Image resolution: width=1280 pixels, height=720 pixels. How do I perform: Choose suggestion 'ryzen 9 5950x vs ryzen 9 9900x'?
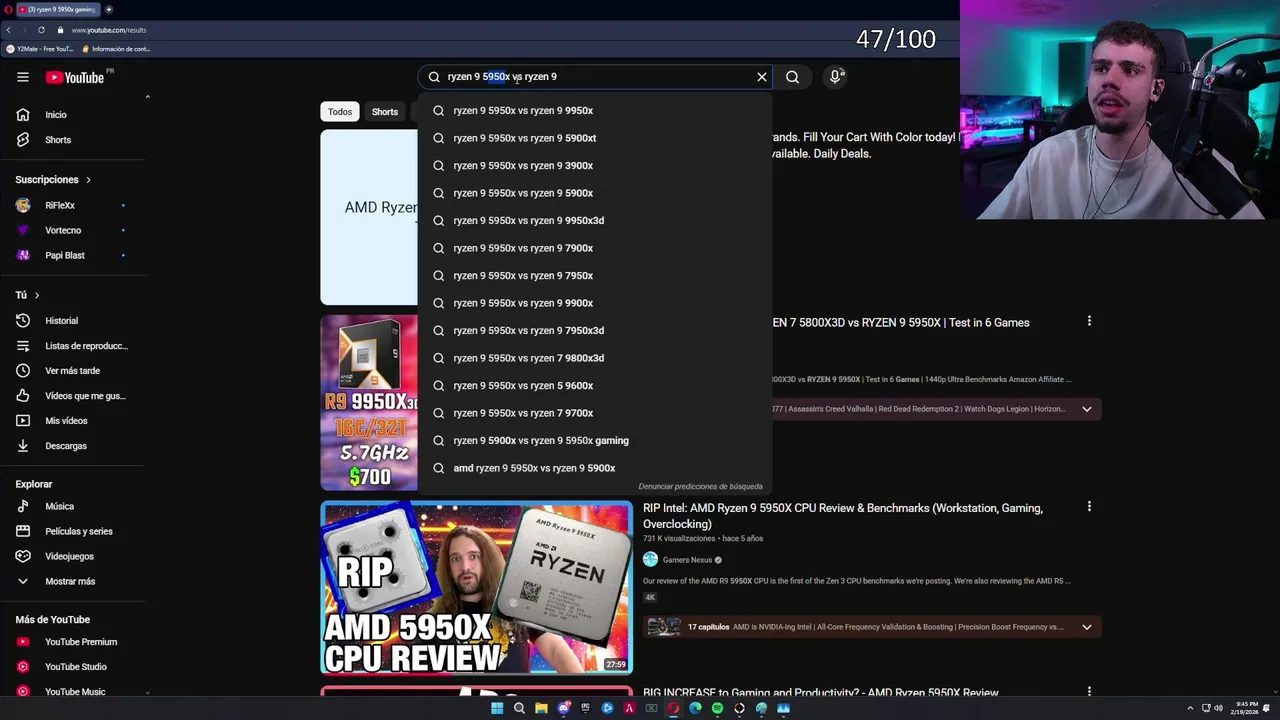(595, 303)
